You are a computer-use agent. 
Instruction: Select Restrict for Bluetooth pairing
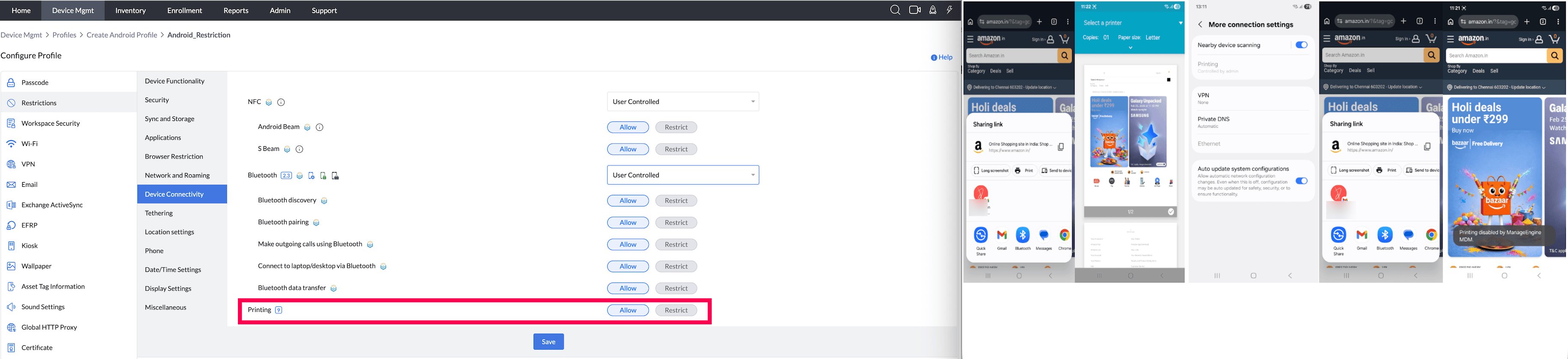(676, 223)
